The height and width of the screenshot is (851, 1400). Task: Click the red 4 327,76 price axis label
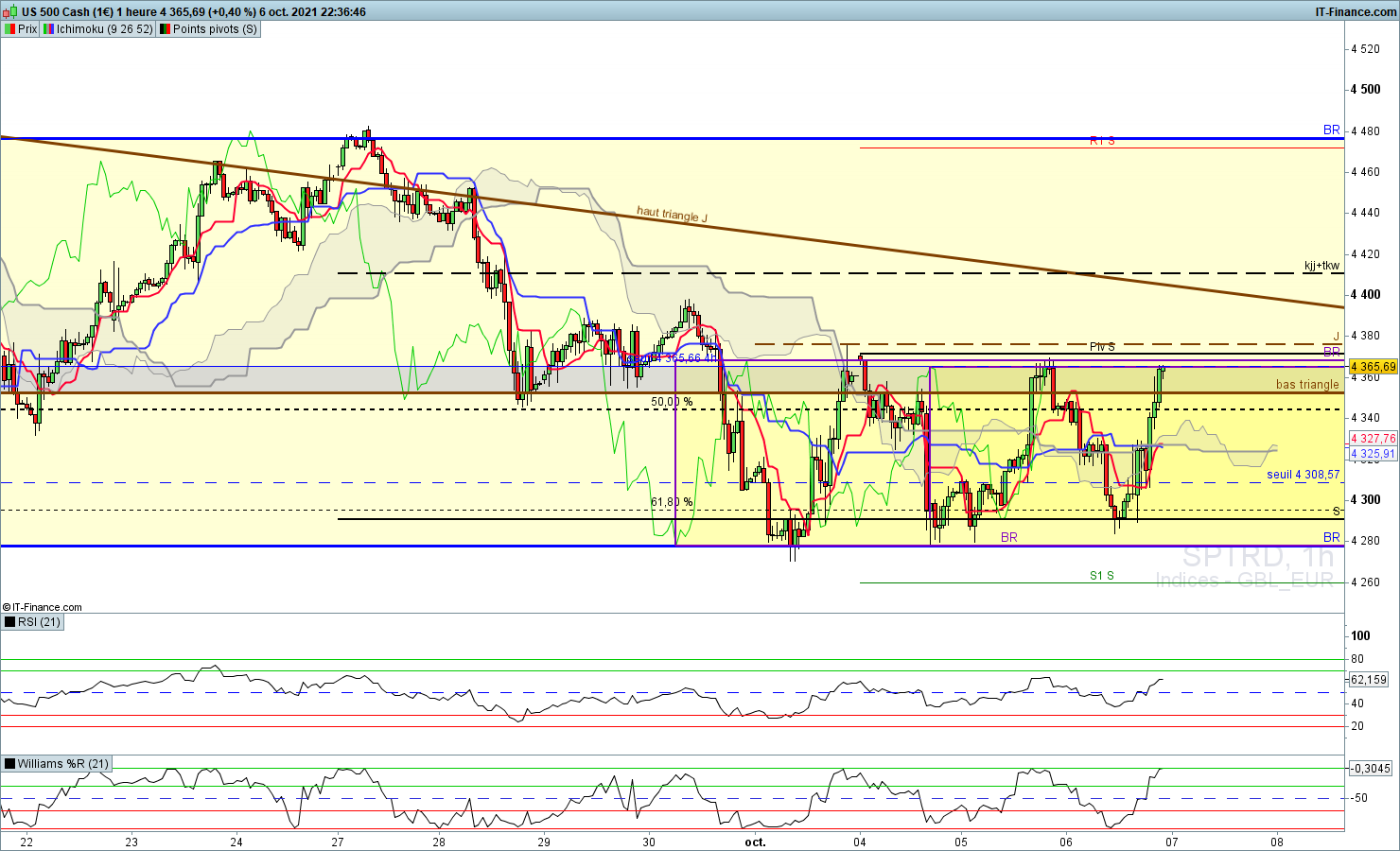pos(1373,439)
